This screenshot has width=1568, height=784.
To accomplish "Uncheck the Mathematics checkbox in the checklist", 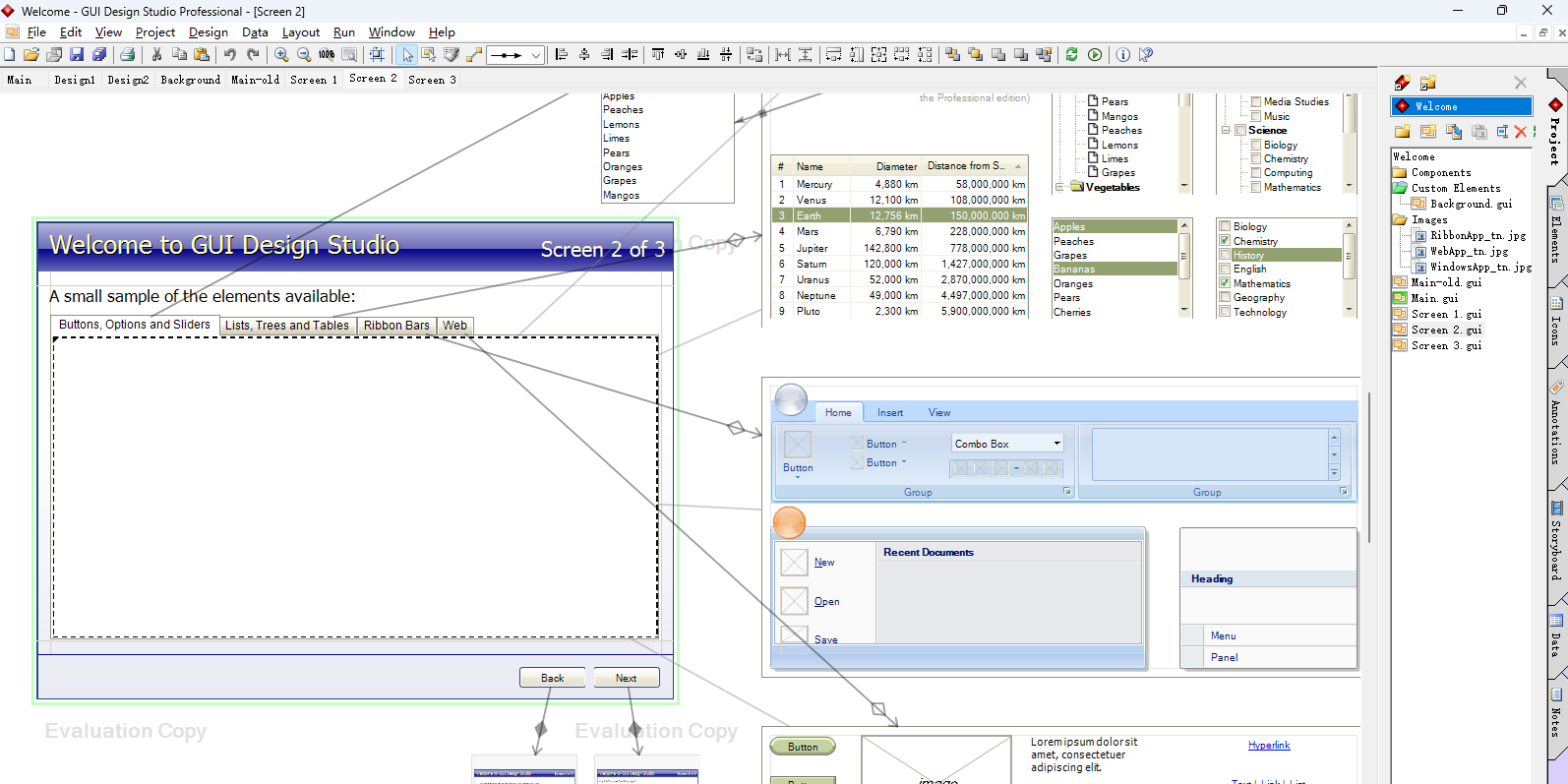I will [1225, 283].
